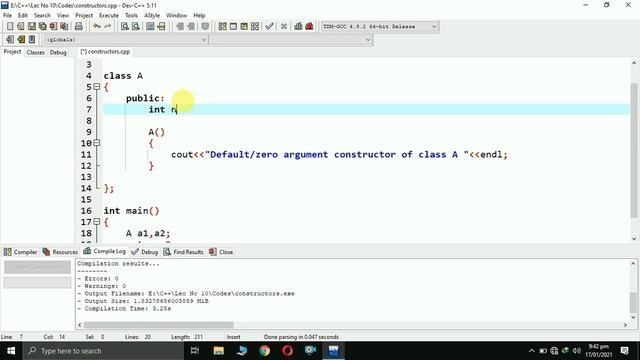Viewport: 640px width, 360px height.
Task: Click the Close file toolbar icon
Action: point(53,27)
